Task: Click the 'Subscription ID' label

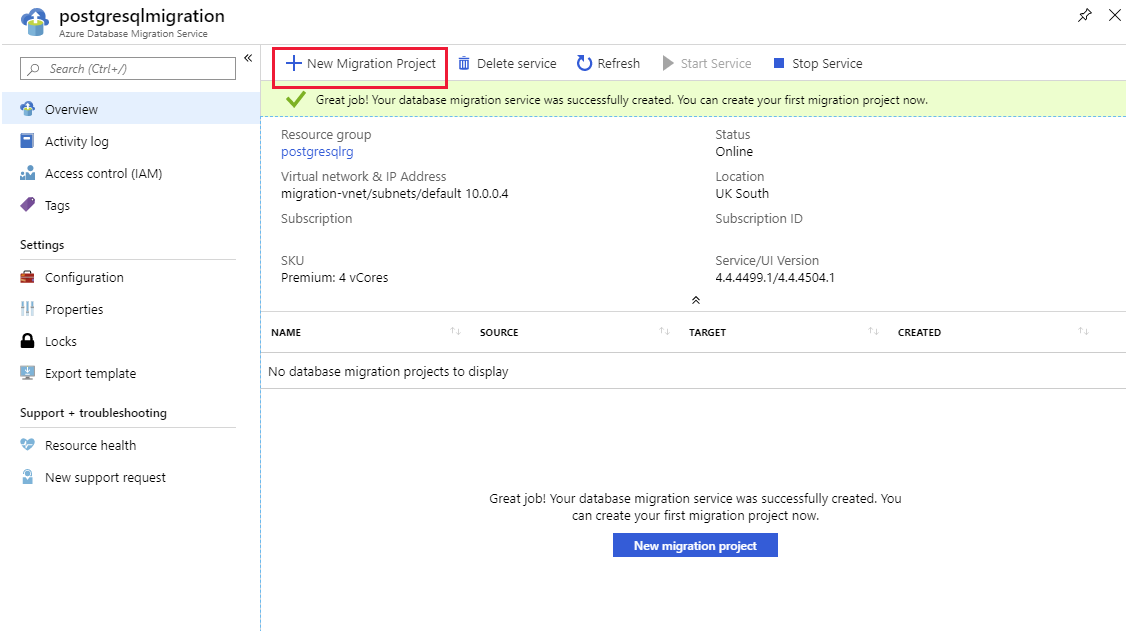Action: (x=759, y=219)
